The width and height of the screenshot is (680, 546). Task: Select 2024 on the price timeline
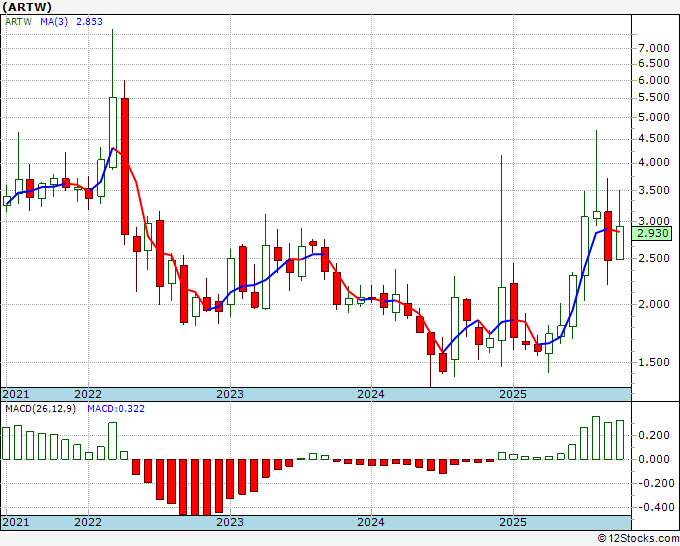click(x=371, y=394)
